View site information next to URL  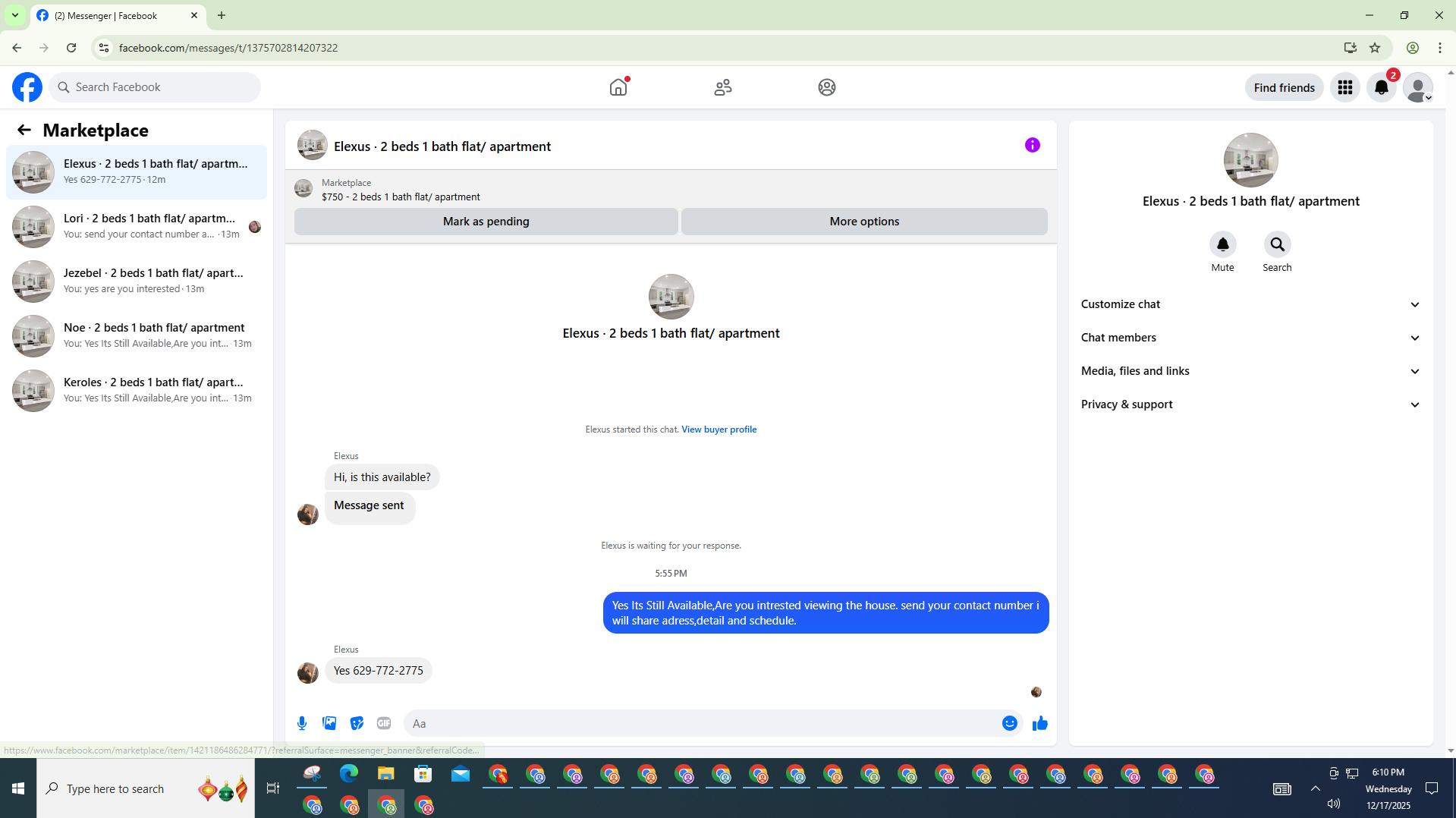[x=104, y=48]
